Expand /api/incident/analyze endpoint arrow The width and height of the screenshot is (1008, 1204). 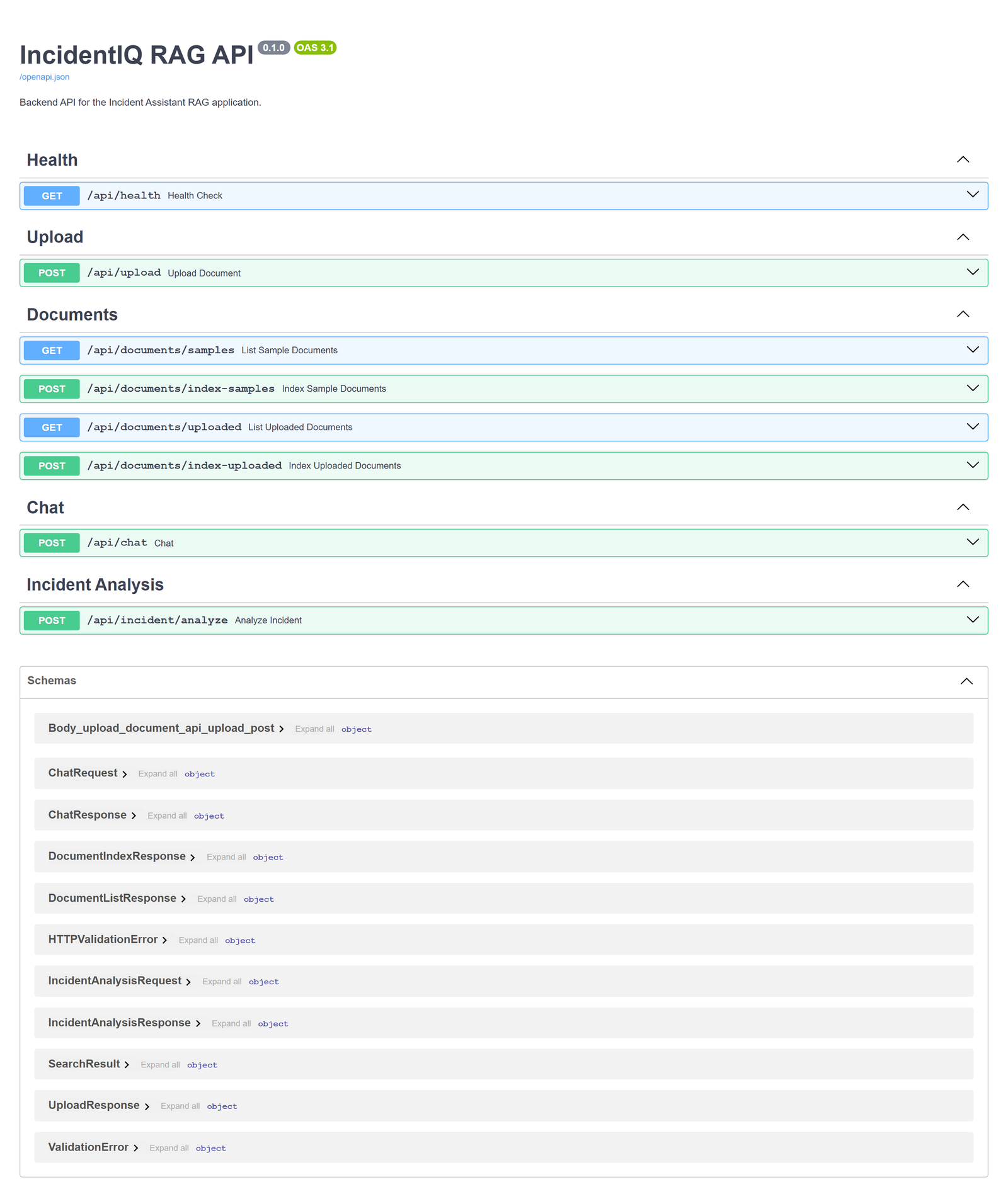(973, 620)
